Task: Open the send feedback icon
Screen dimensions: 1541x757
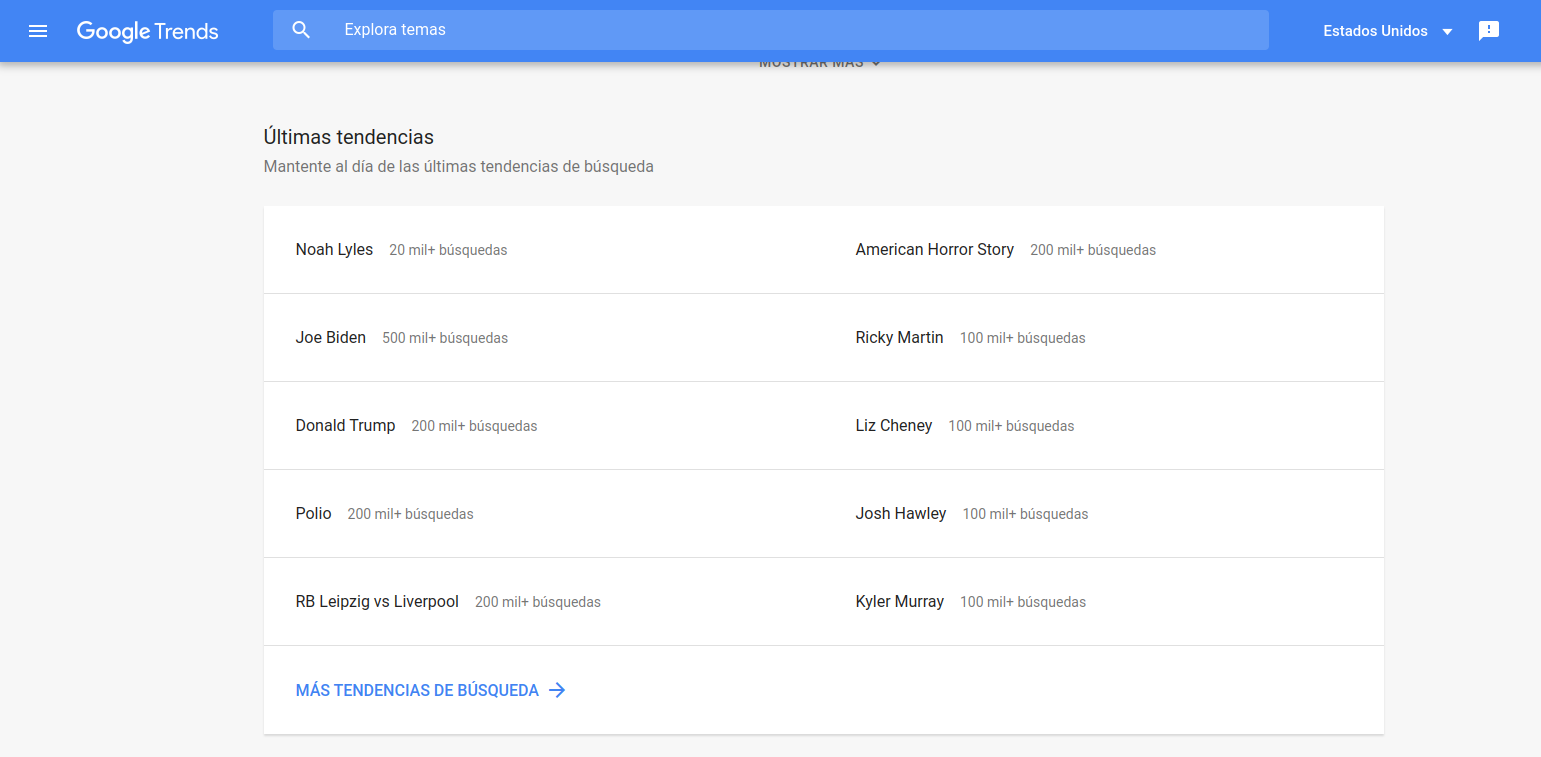Action: click(x=1488, y=31)
